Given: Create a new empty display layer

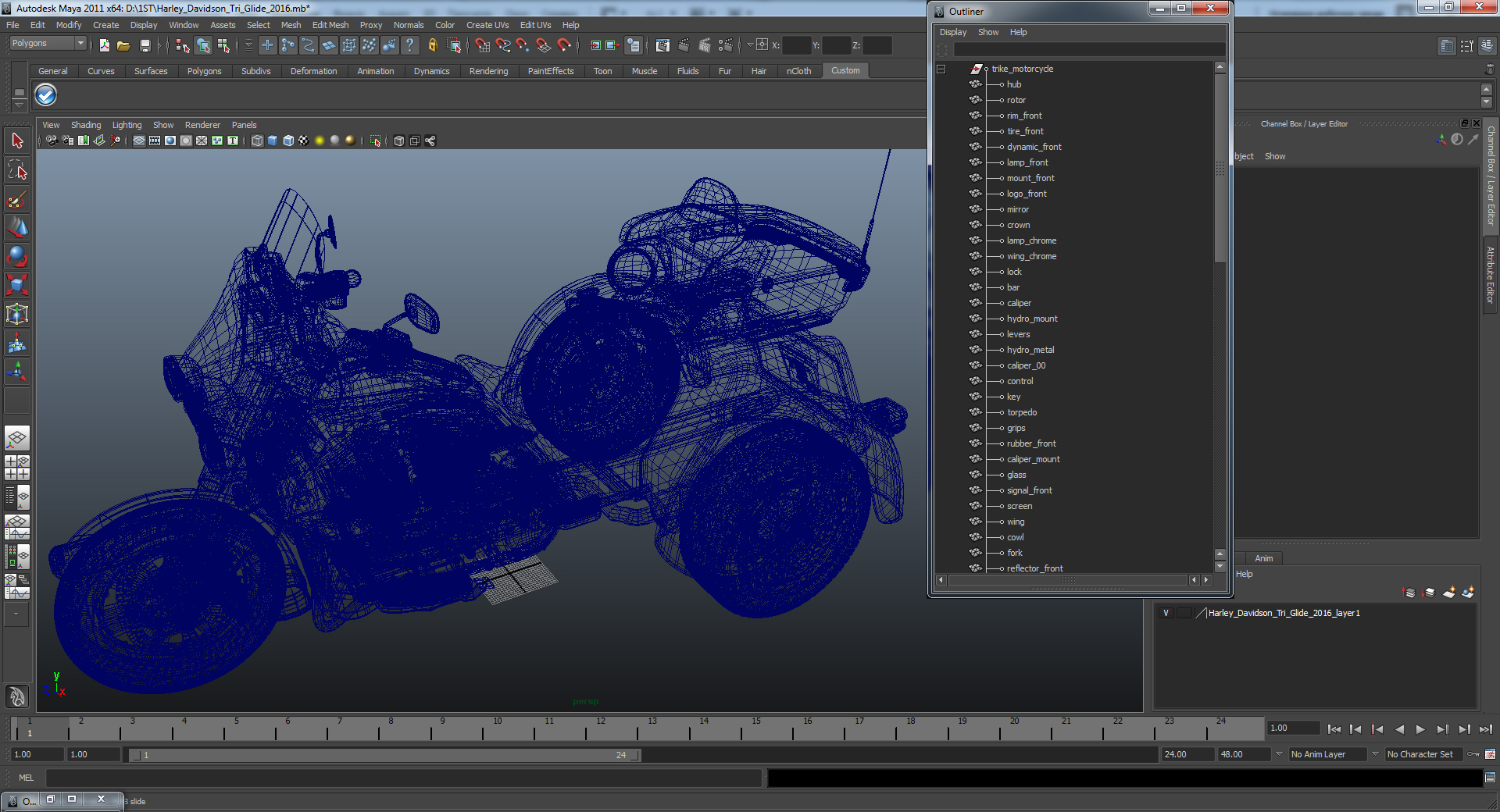Looking at the screenshot, I should click(x=1449, y=593).
